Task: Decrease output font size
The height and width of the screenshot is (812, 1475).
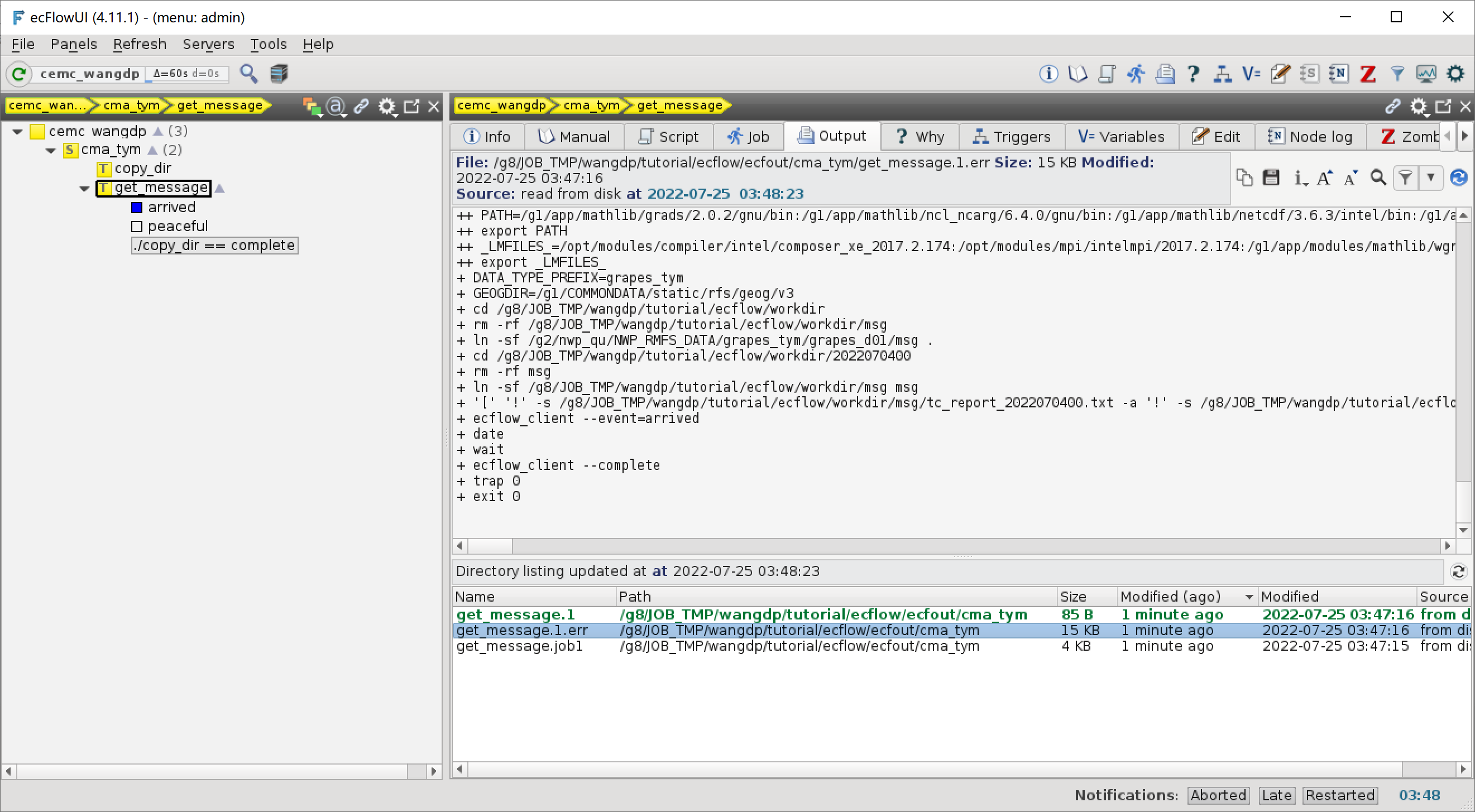Action: [1351, 178]
